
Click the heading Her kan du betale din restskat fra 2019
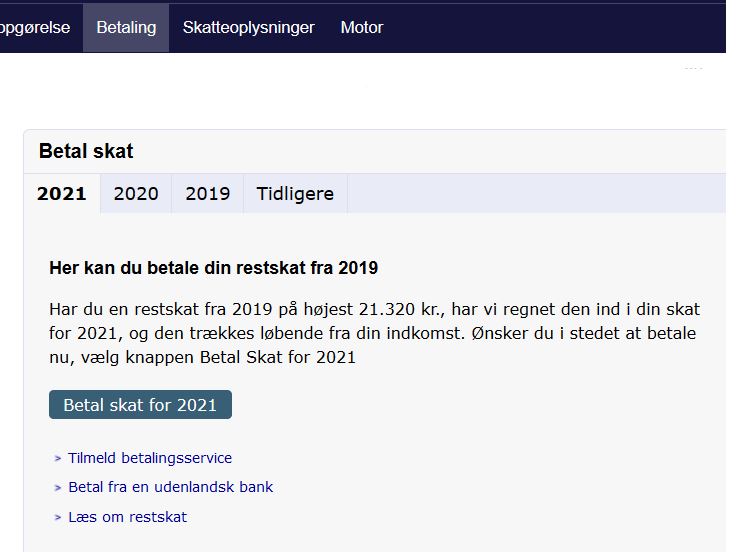click(214, 268)
